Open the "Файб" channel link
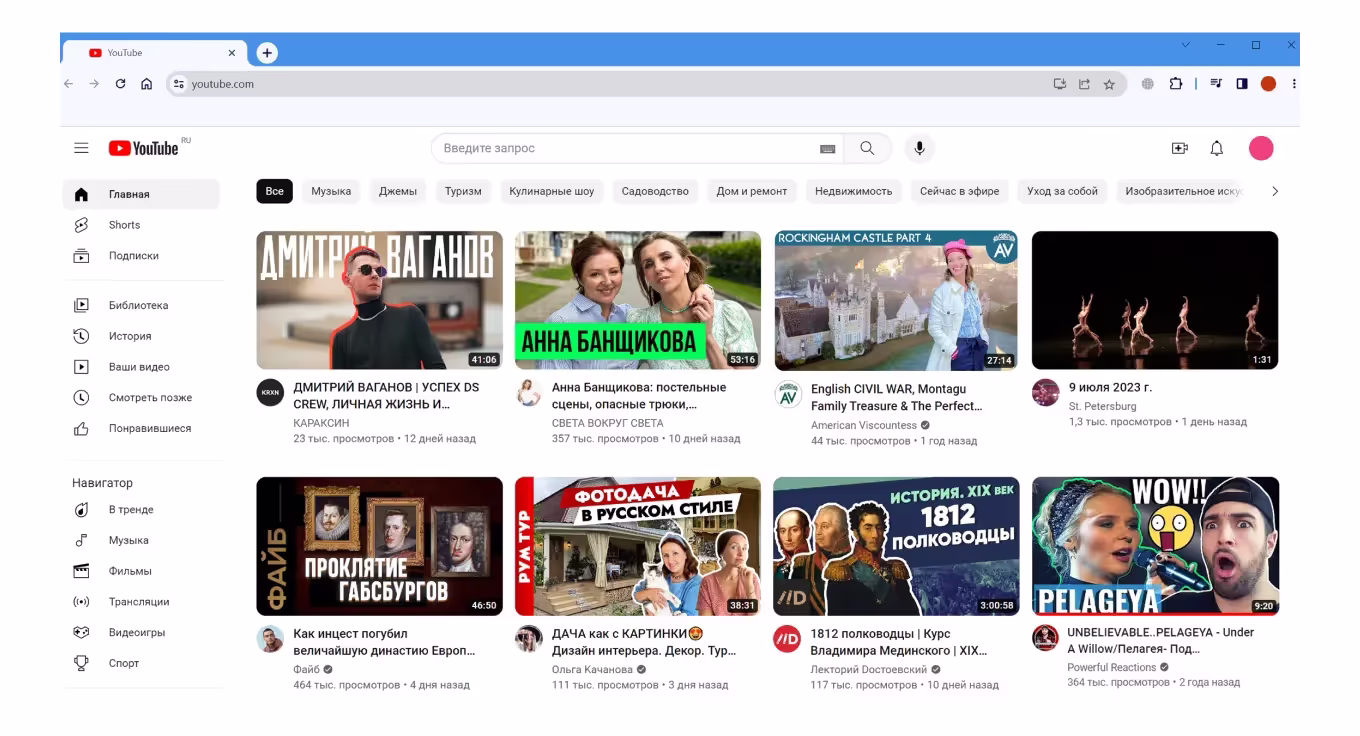The height and width of the screenshot is (736, 1360). click(x=306, y=669)
